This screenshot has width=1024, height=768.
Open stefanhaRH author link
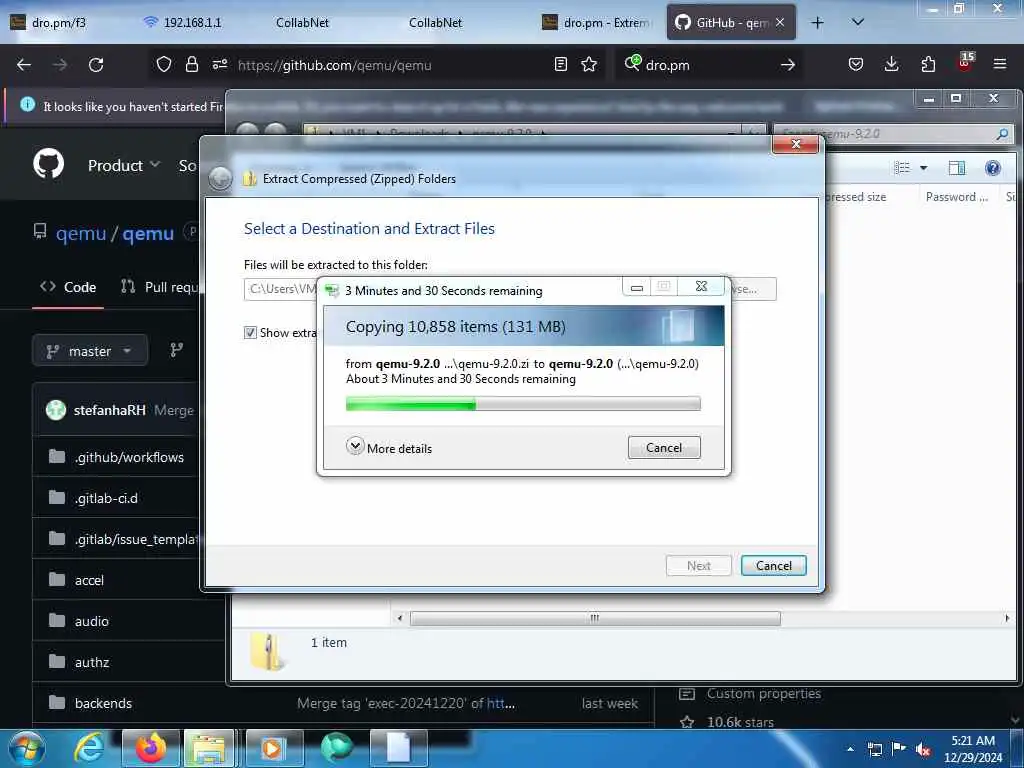coord(109,410)
